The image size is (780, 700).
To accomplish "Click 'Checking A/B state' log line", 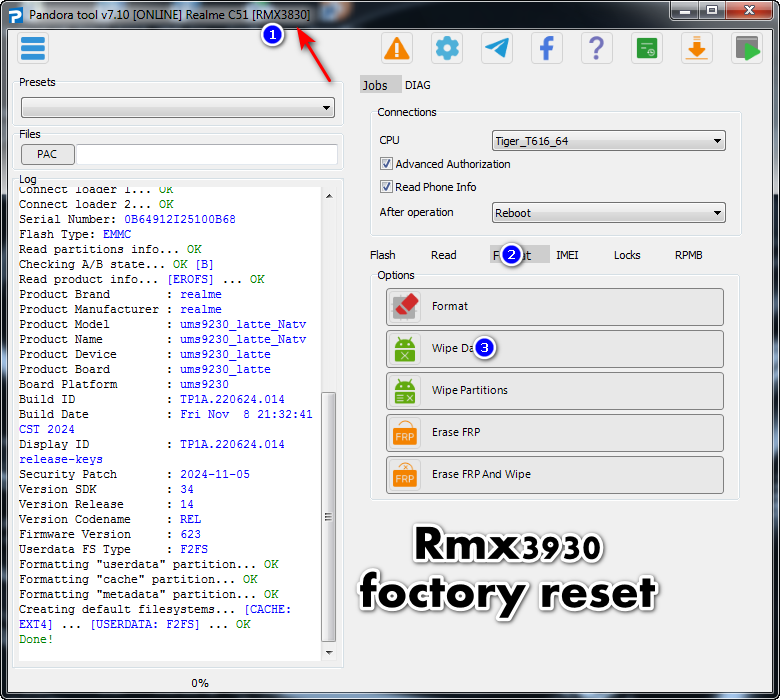I will 116,264.
